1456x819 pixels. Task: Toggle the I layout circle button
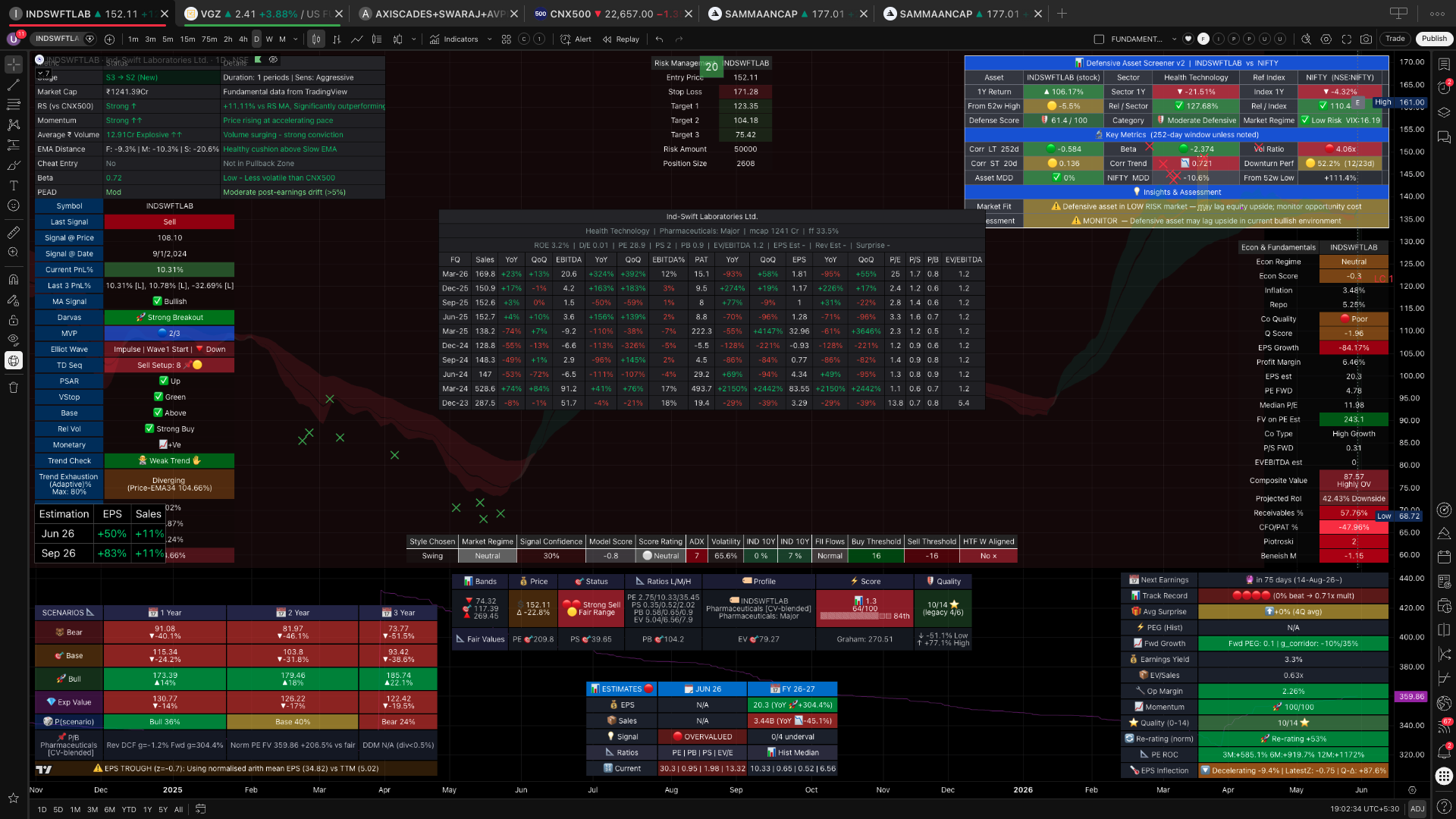click(x=1218, y=39)
